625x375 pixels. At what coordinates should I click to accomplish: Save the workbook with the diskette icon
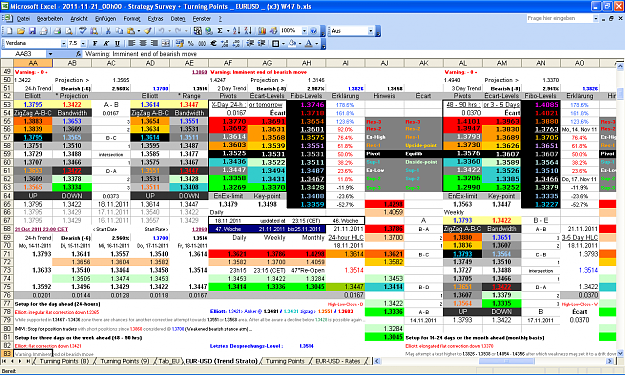pos(32,31)
